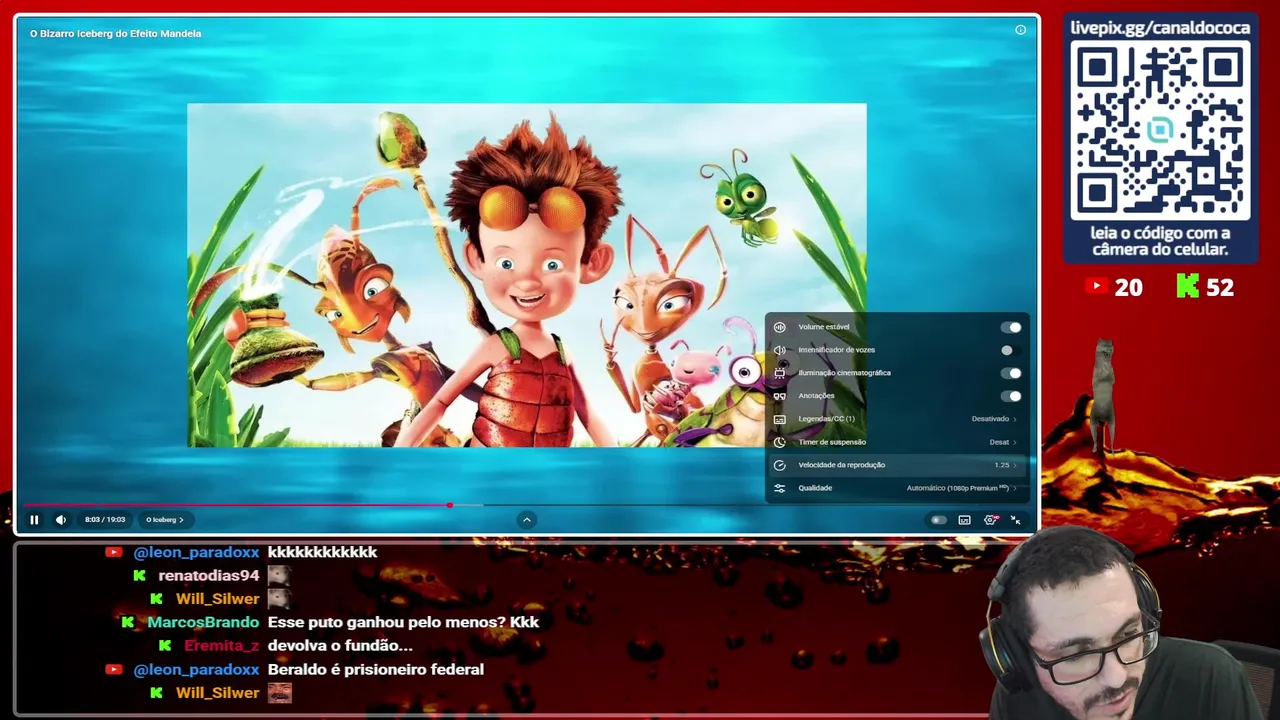
Task: Click the Kick icon beside viewer count 52
Action: (x=1187, y=287)
